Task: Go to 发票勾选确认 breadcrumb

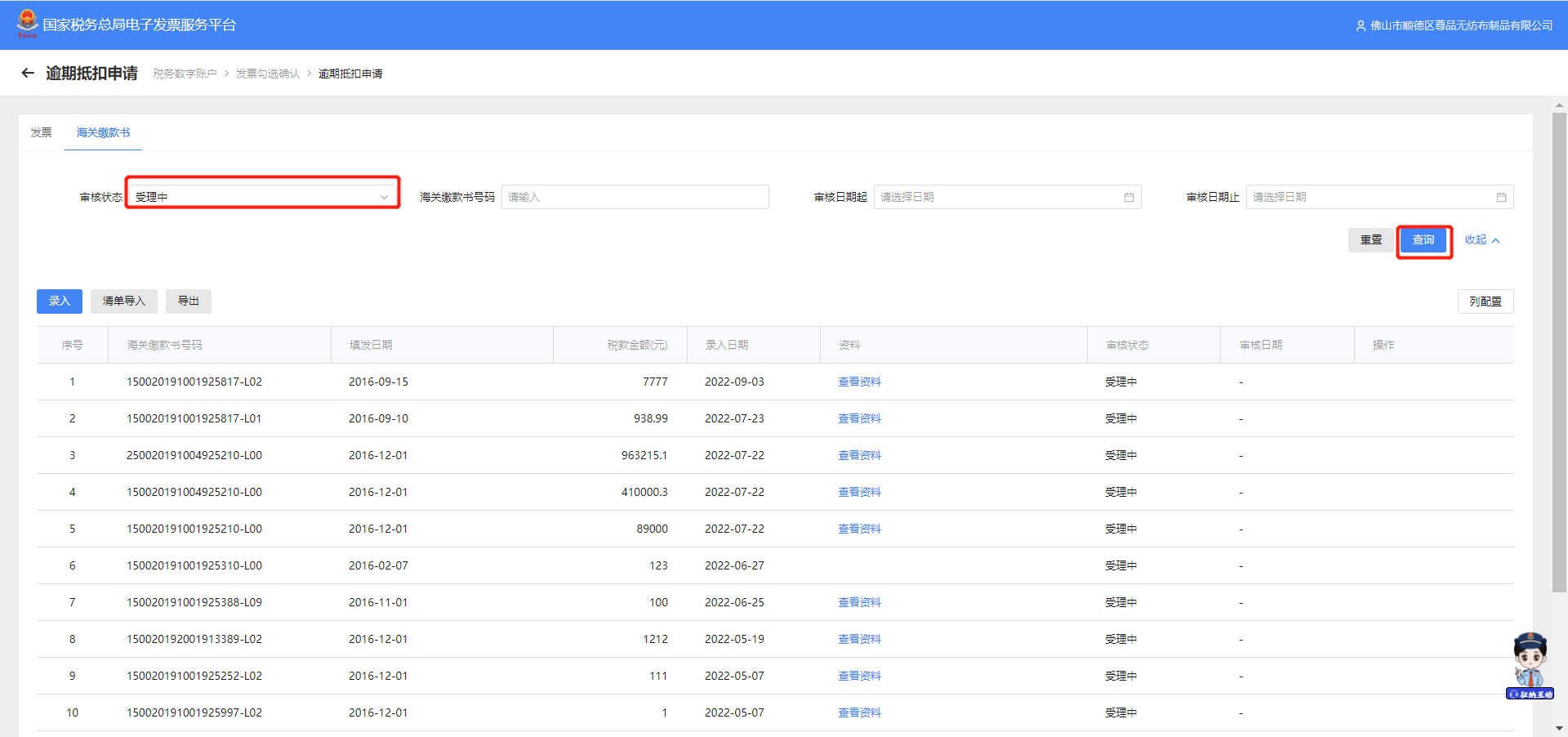Action: click(268, 74)
